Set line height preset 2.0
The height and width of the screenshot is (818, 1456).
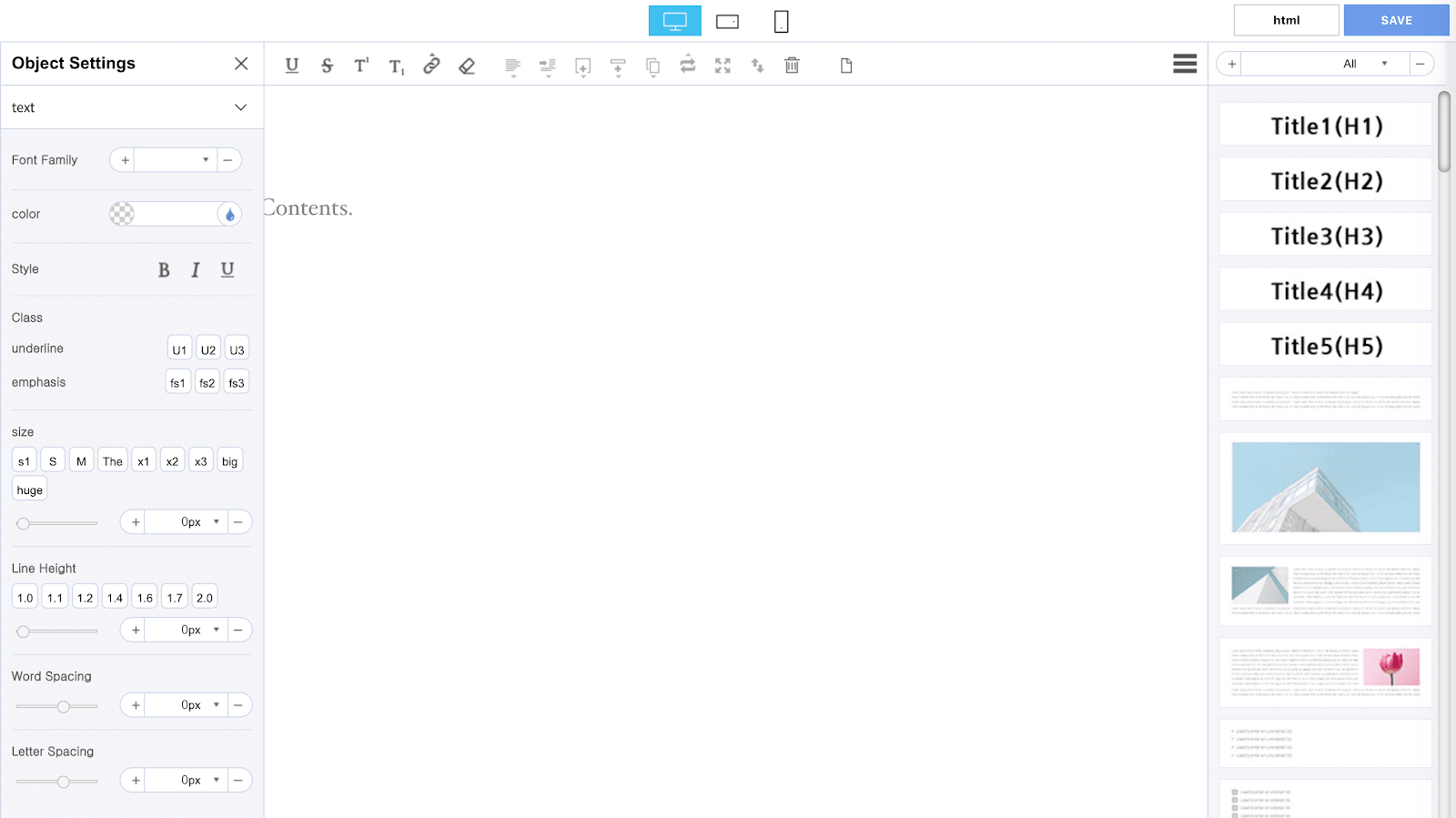click(x=205, y=598)
